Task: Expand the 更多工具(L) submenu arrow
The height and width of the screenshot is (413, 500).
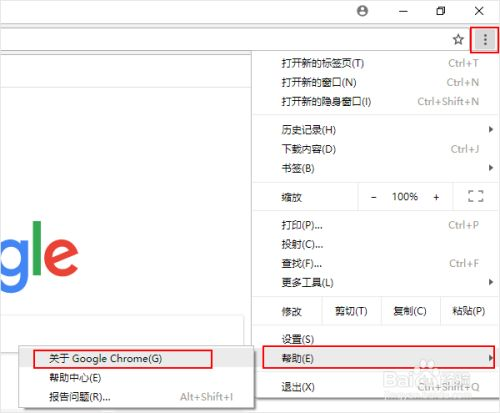Action: tap(491, 282)
